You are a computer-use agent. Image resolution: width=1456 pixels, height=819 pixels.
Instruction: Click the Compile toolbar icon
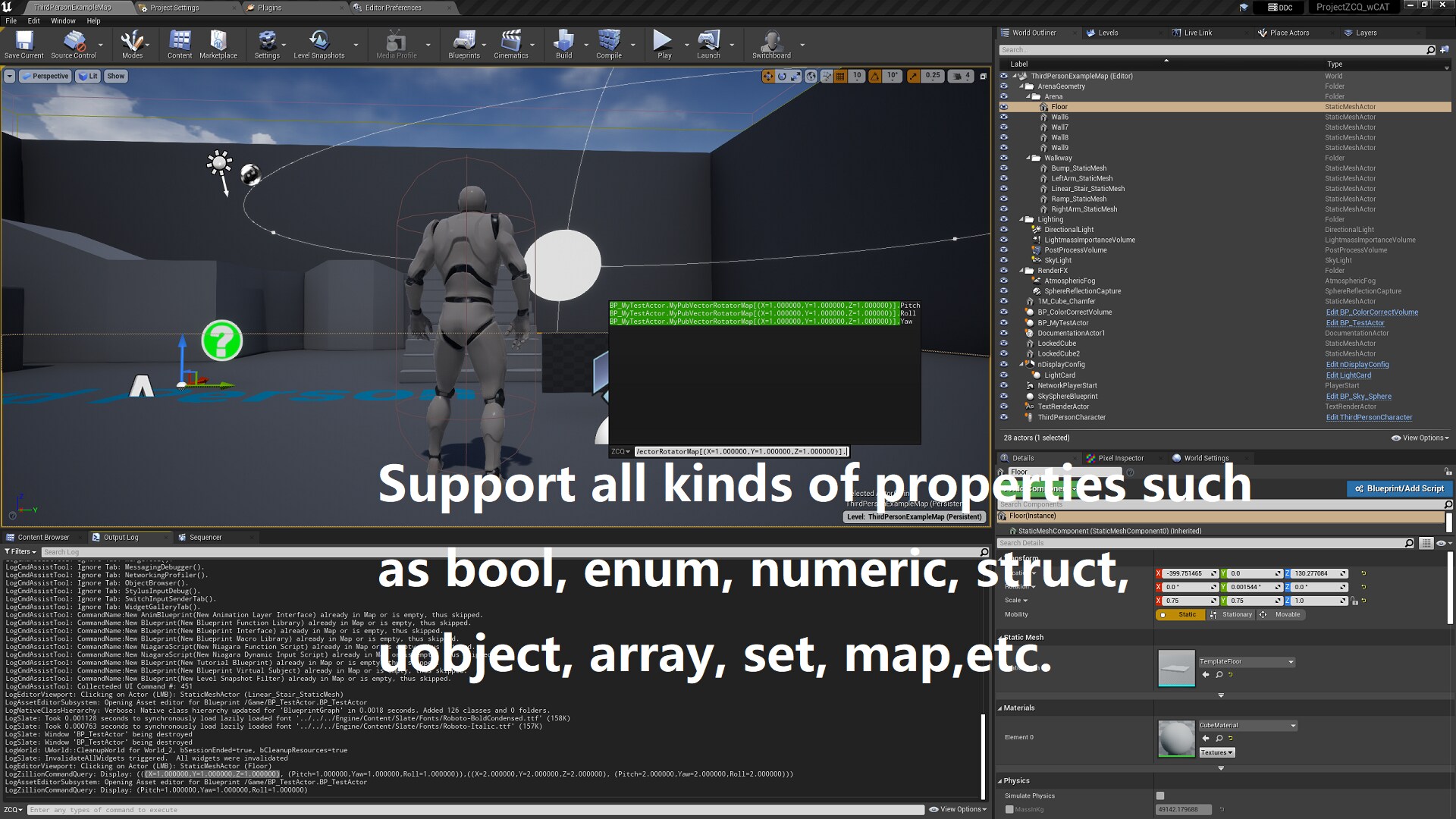point(608,42)
